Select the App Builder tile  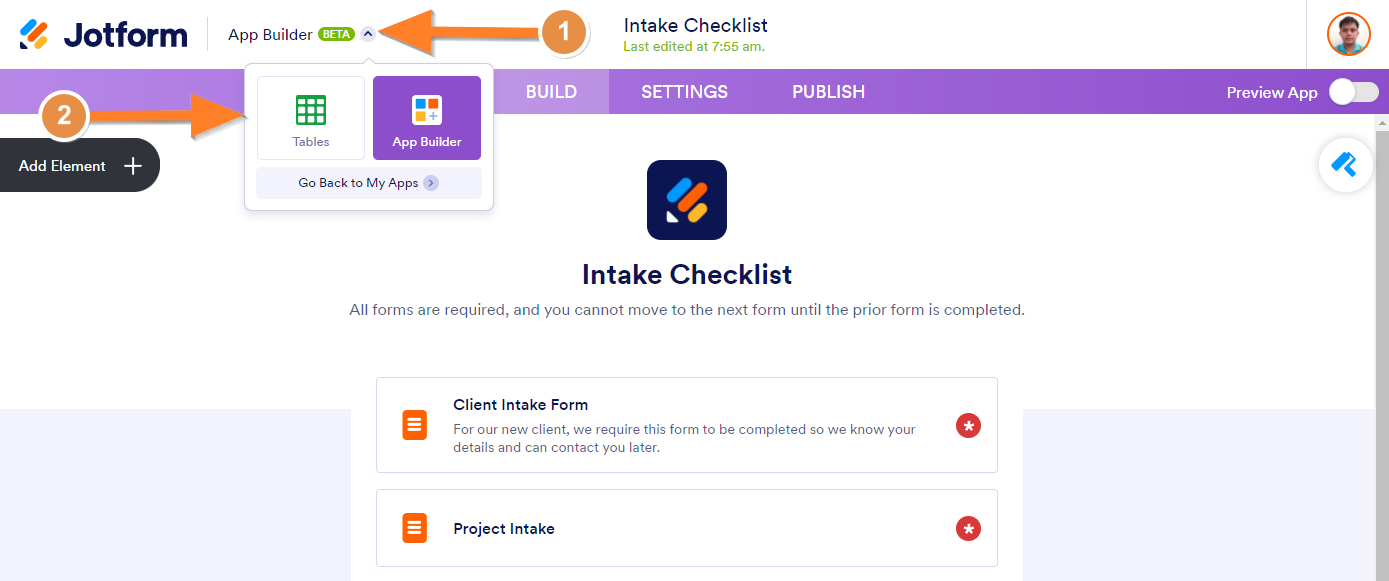coord(427,118)
